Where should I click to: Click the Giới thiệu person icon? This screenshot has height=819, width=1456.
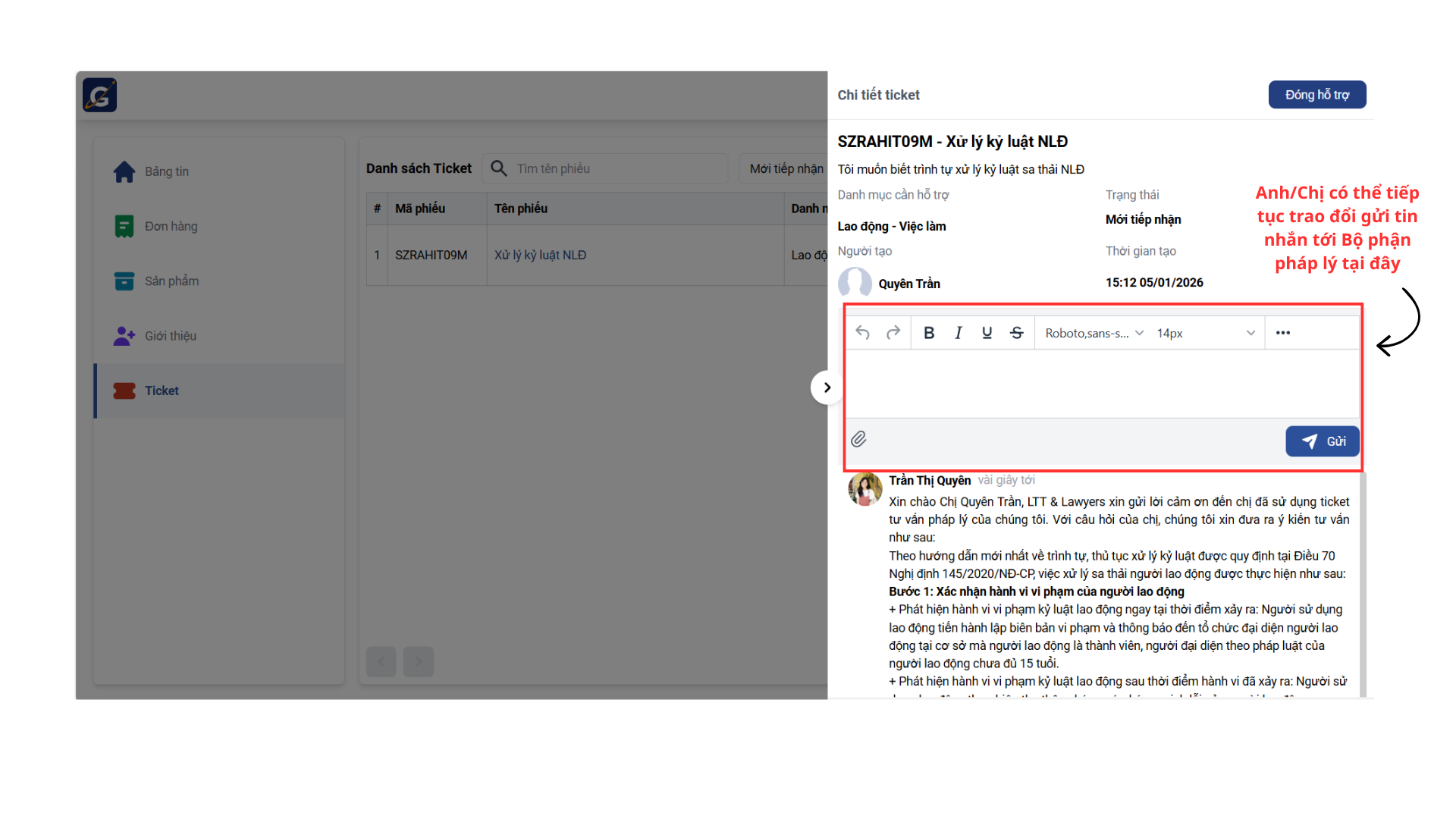124,336
